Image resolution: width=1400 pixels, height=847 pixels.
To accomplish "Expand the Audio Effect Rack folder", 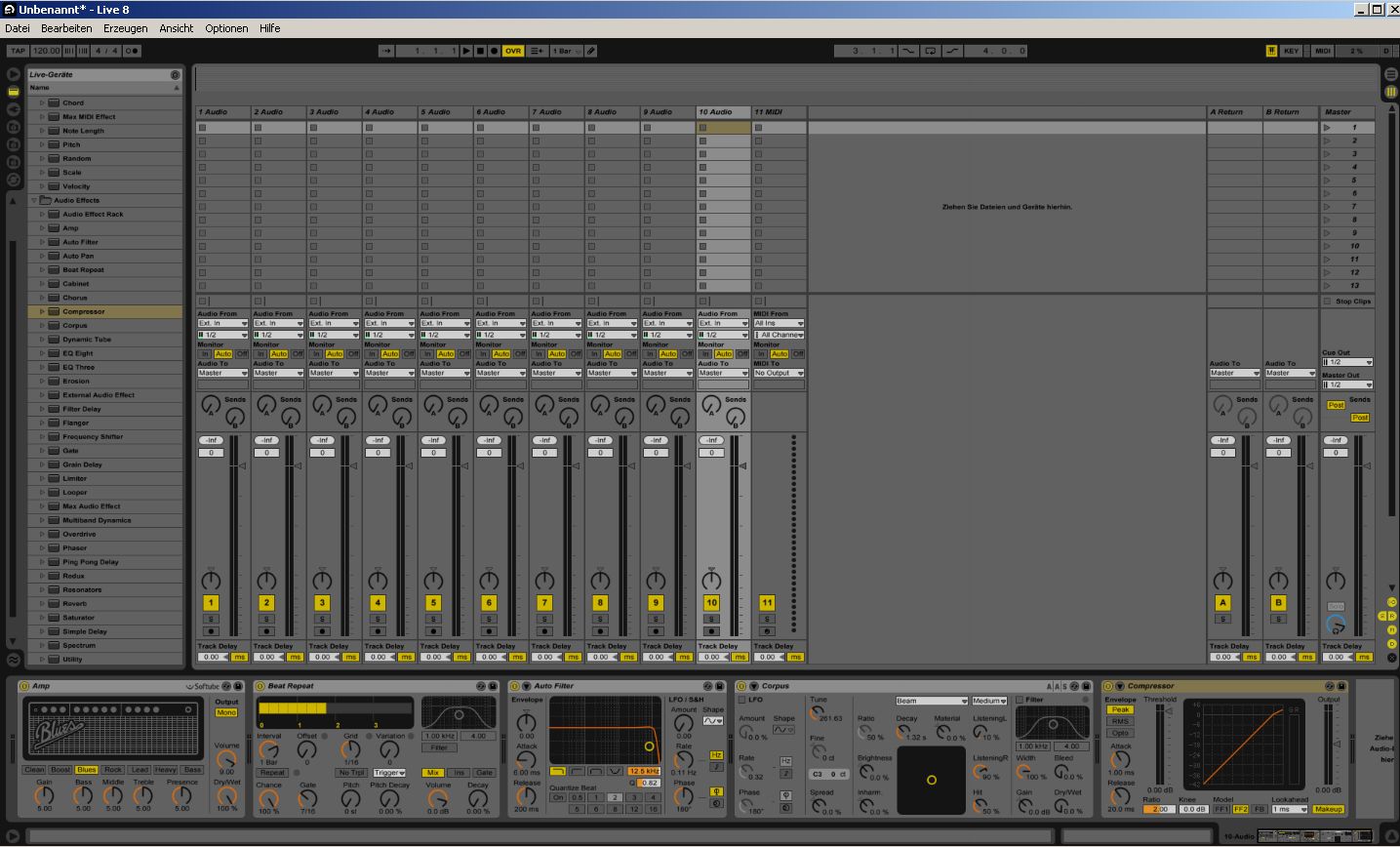I will tap(42, 214).
